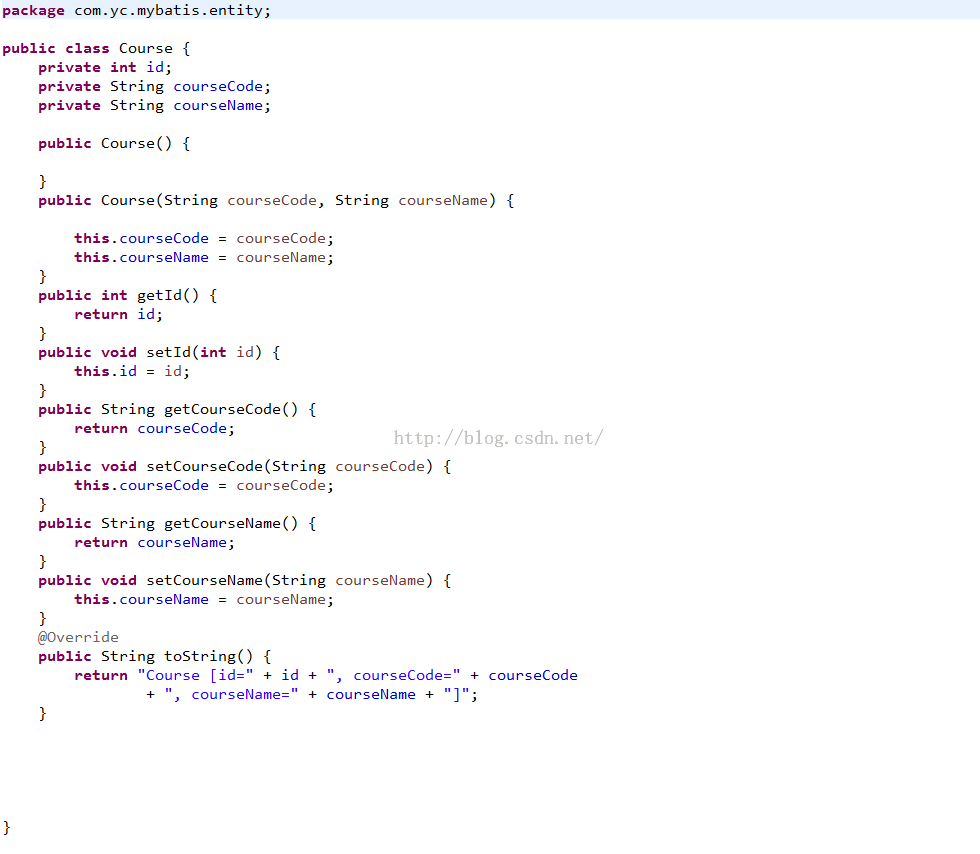Image resolution: width=980 pixels, height=854 pixels.
Task: Select the 'private int id;' field line
Action: click(104, 68)
